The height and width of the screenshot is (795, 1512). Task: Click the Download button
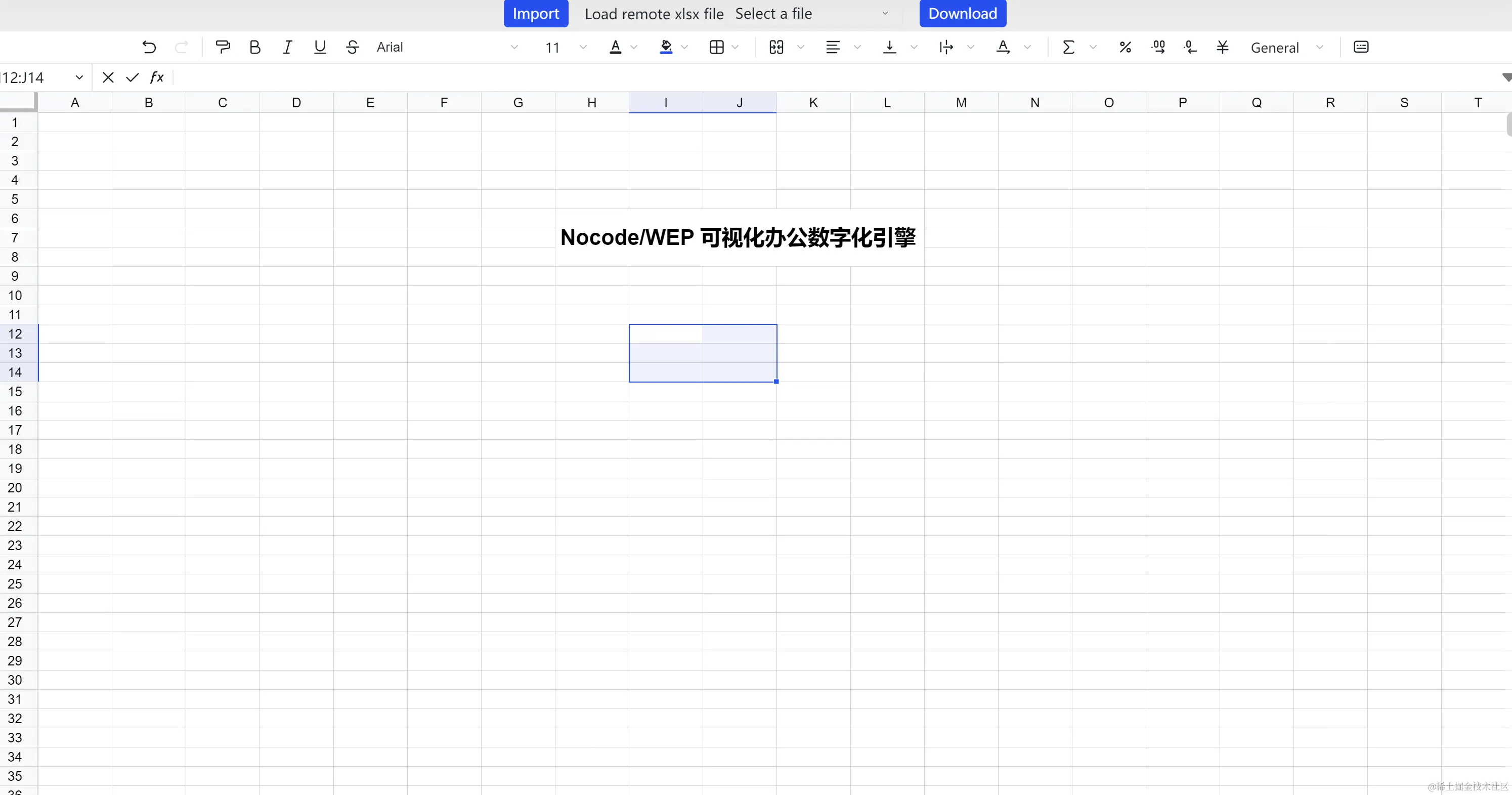click(x=962, y=14)
